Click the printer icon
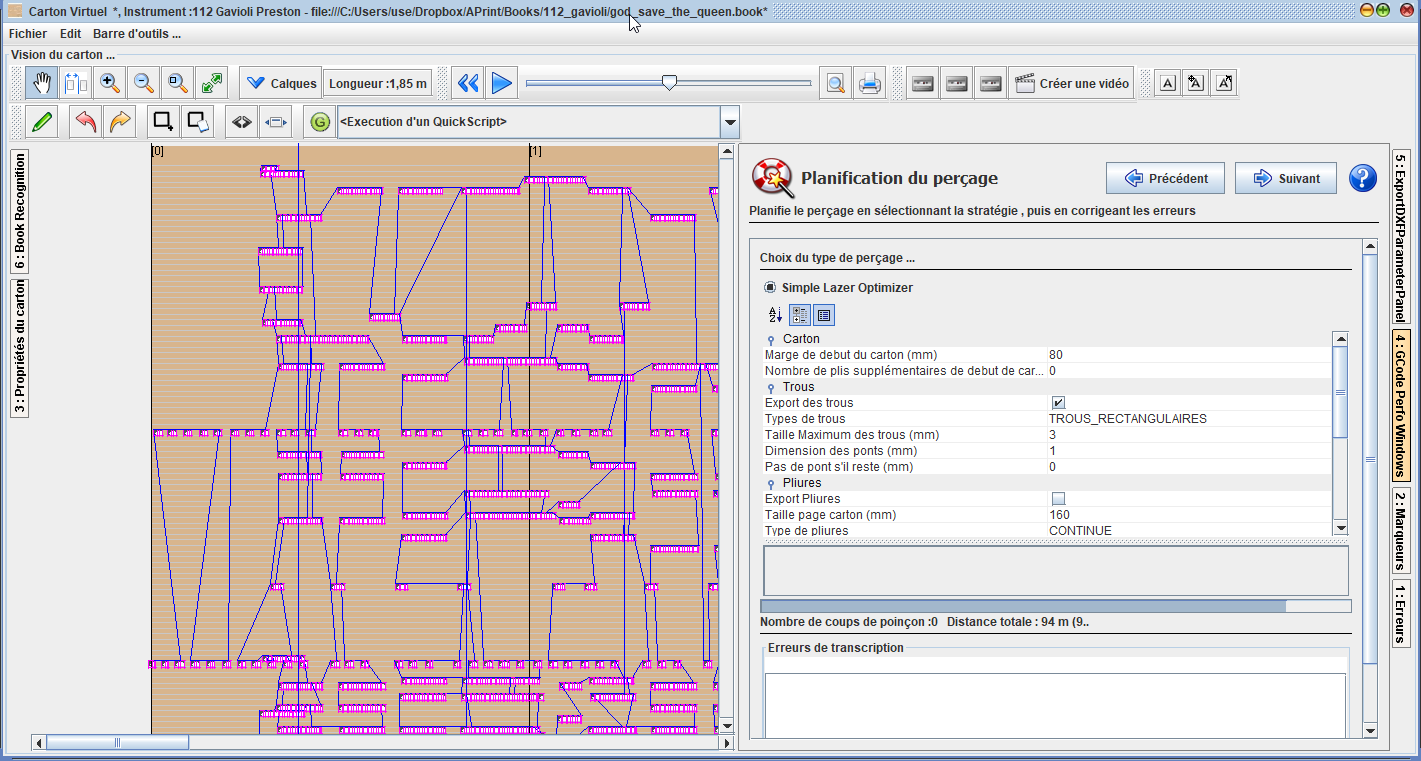Image resolution: width=1421 pixels, height=761 pixels. pos(870,84)
